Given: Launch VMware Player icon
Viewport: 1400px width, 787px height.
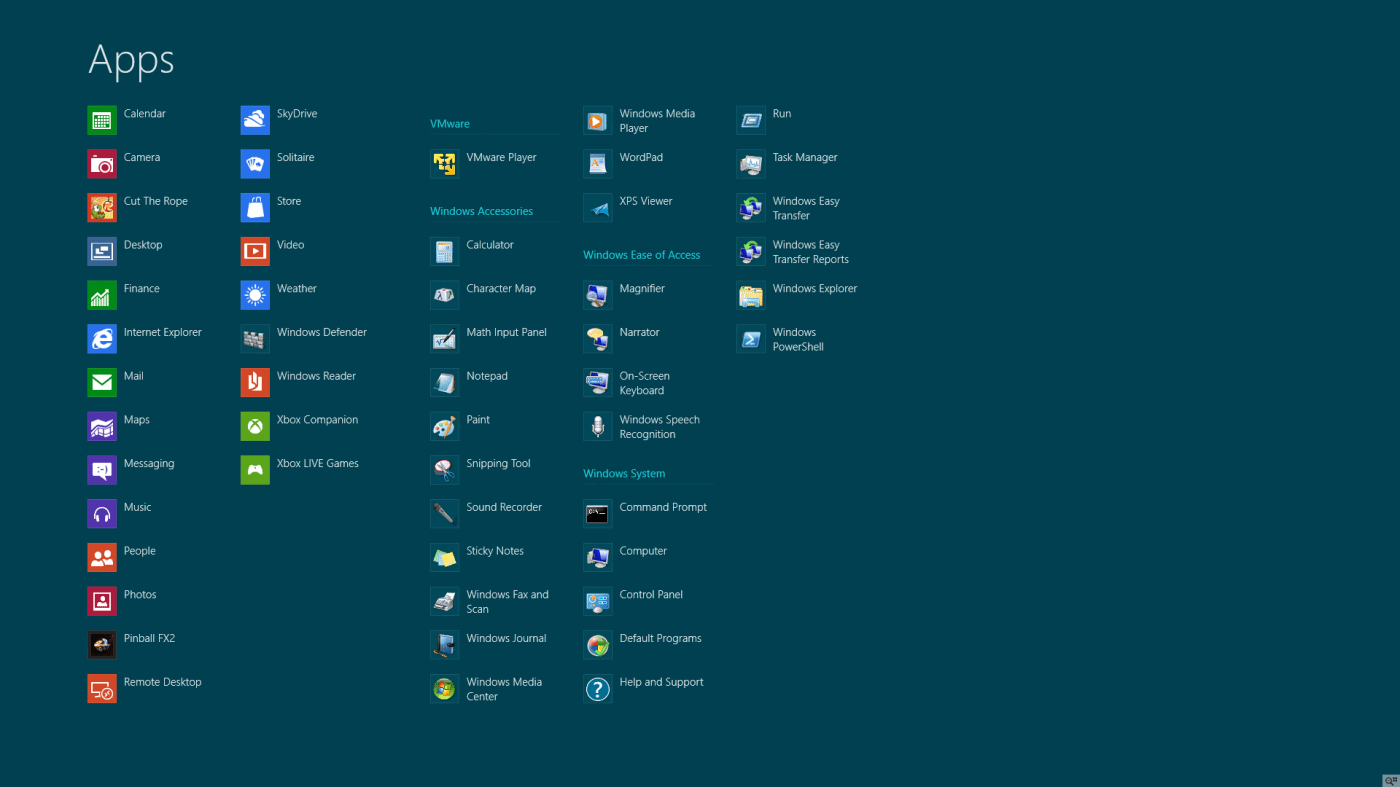Looking at the screenshot, I should point(445,164).
